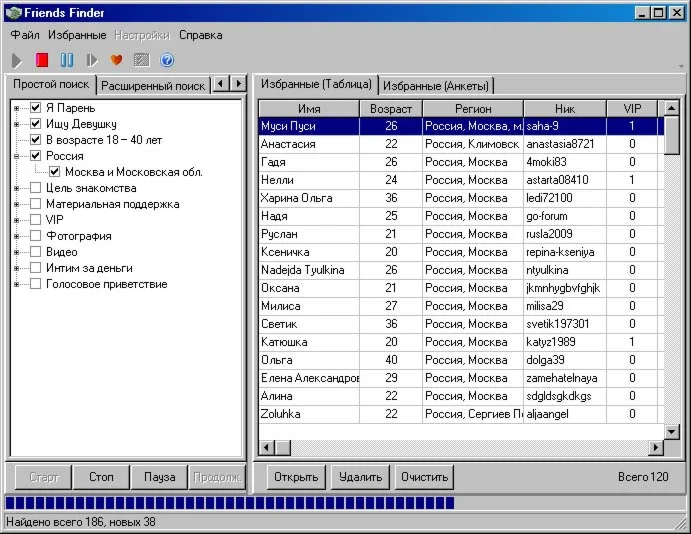
Task: Collapse the Россия tree node
Action: click(17, 156)
